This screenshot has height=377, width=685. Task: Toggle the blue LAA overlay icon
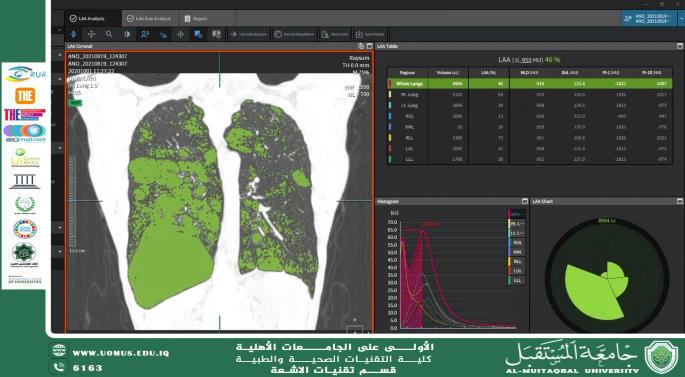pyautogui.click(x=198, y=34)
